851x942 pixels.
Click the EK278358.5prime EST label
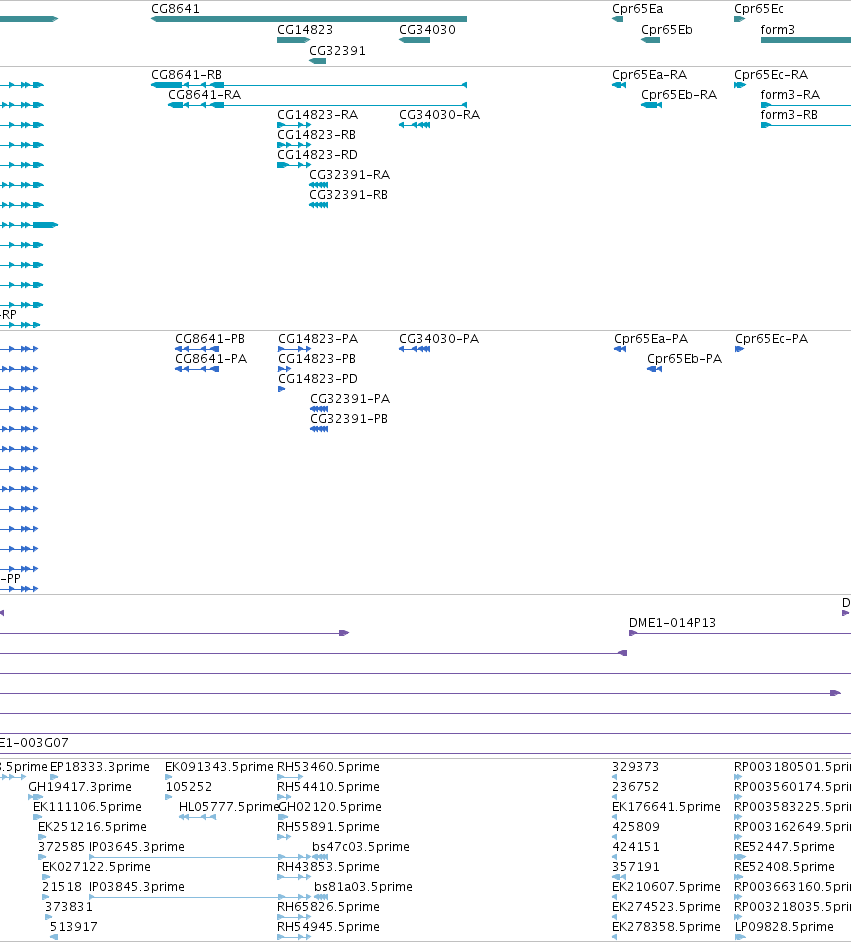pyautogui.click(x=666, y=927)
